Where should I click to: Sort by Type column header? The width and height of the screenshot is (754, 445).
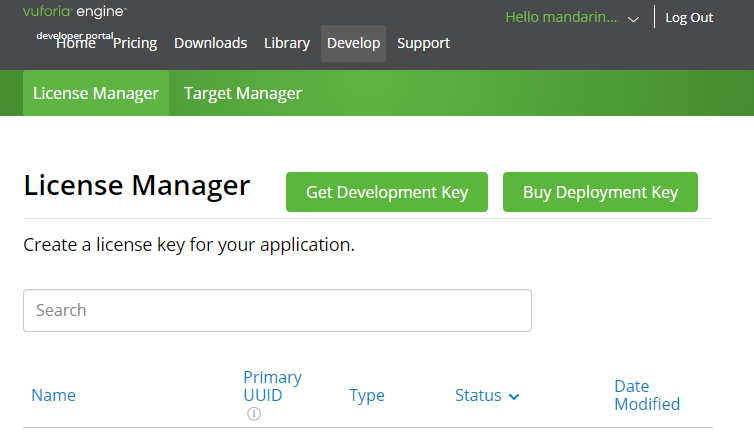point(367,395)
